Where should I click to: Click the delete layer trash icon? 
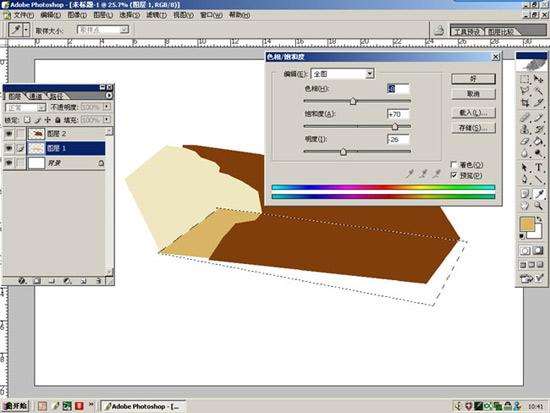99,281
